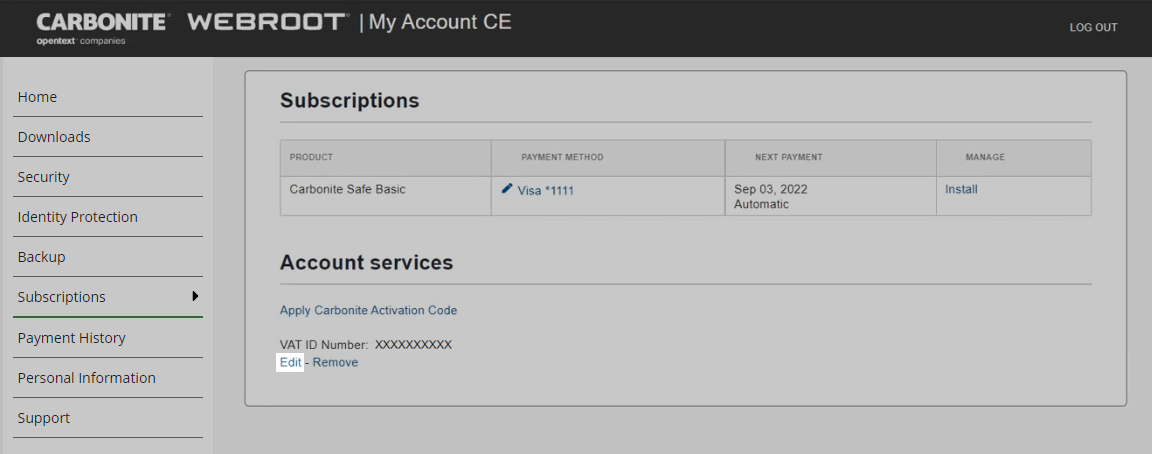This screenshot has width=1152, height=454.
Task: Open the Security section
Action: click(43, 177)
